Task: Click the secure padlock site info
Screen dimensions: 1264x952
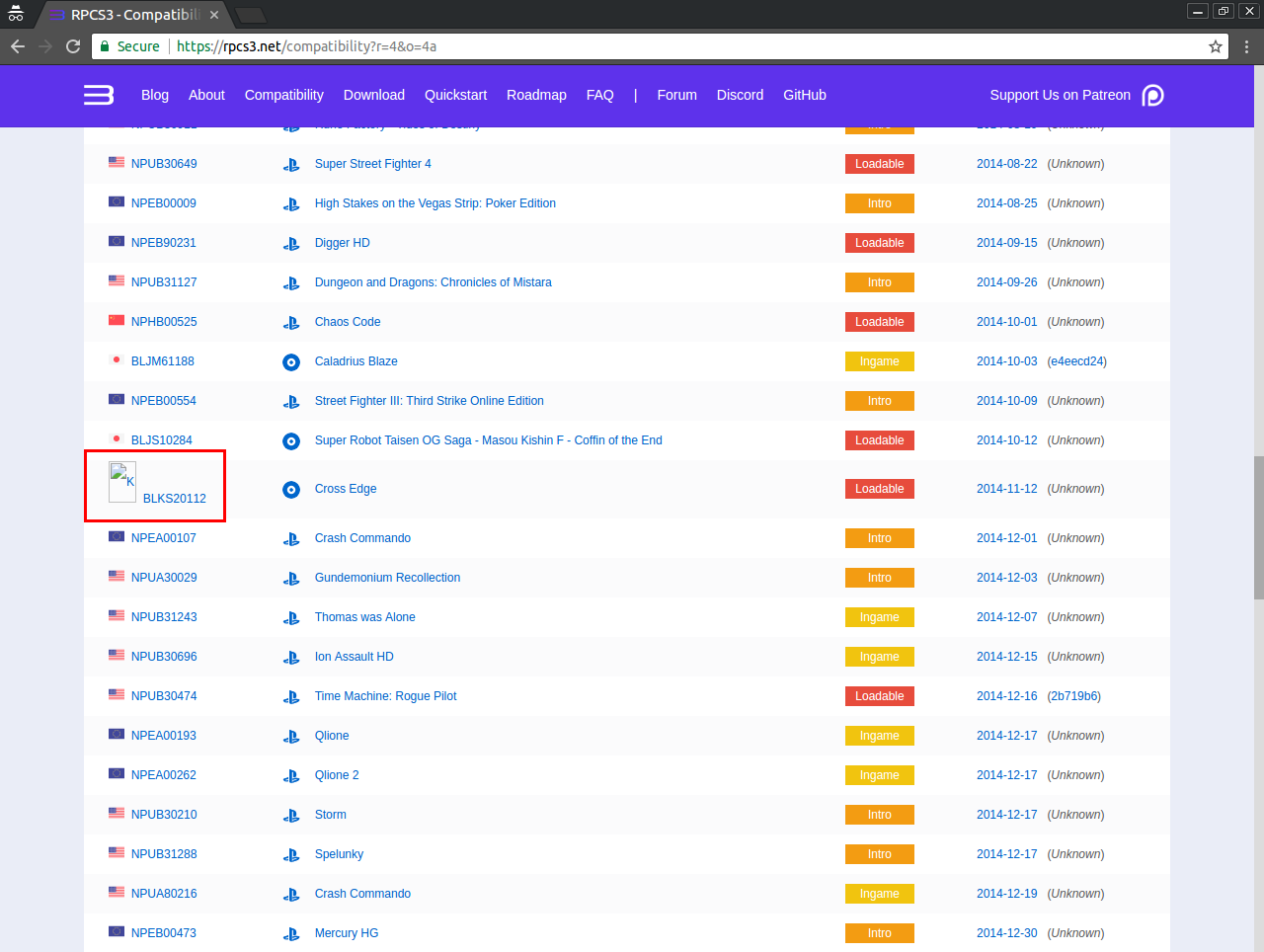Action: [106, 46]
